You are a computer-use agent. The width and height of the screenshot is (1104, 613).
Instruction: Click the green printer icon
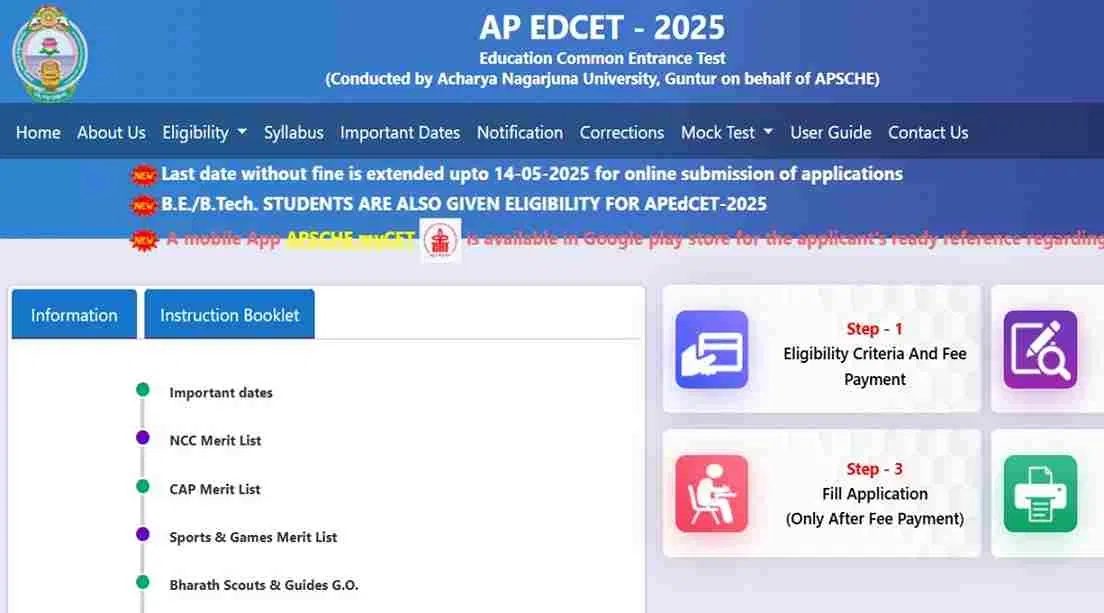[1040, 493]
